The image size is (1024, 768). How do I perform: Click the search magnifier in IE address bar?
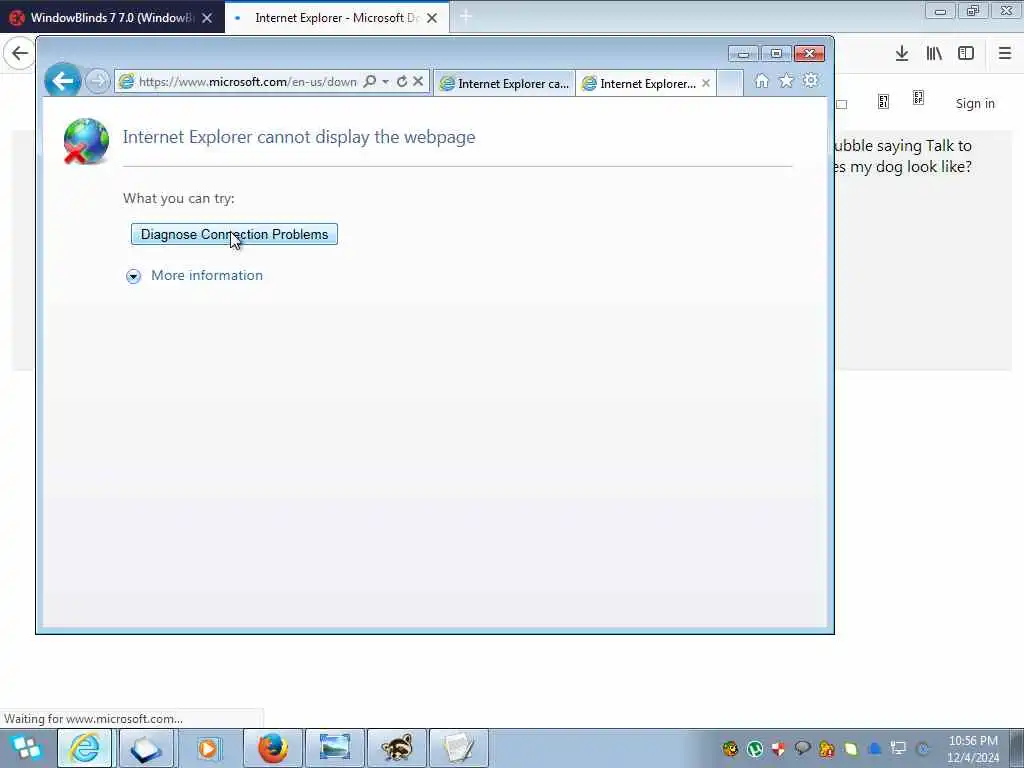pyautogui.click(x=370, y=82)
